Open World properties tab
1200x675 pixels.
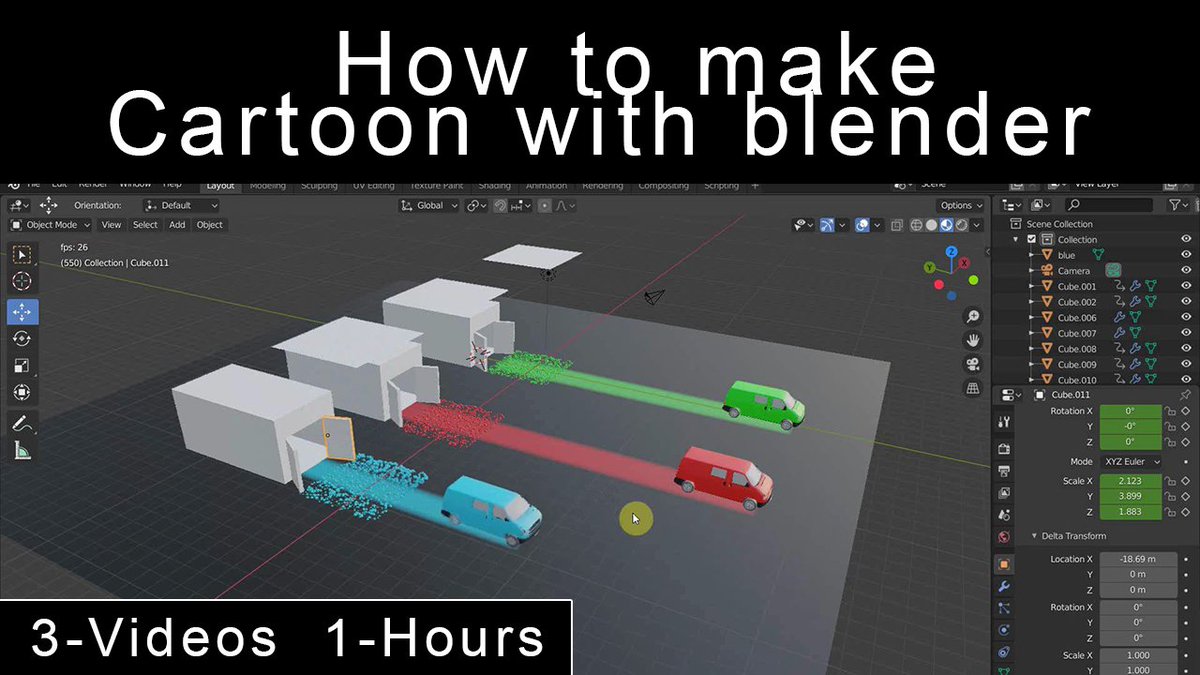[x=1005, y=537]
